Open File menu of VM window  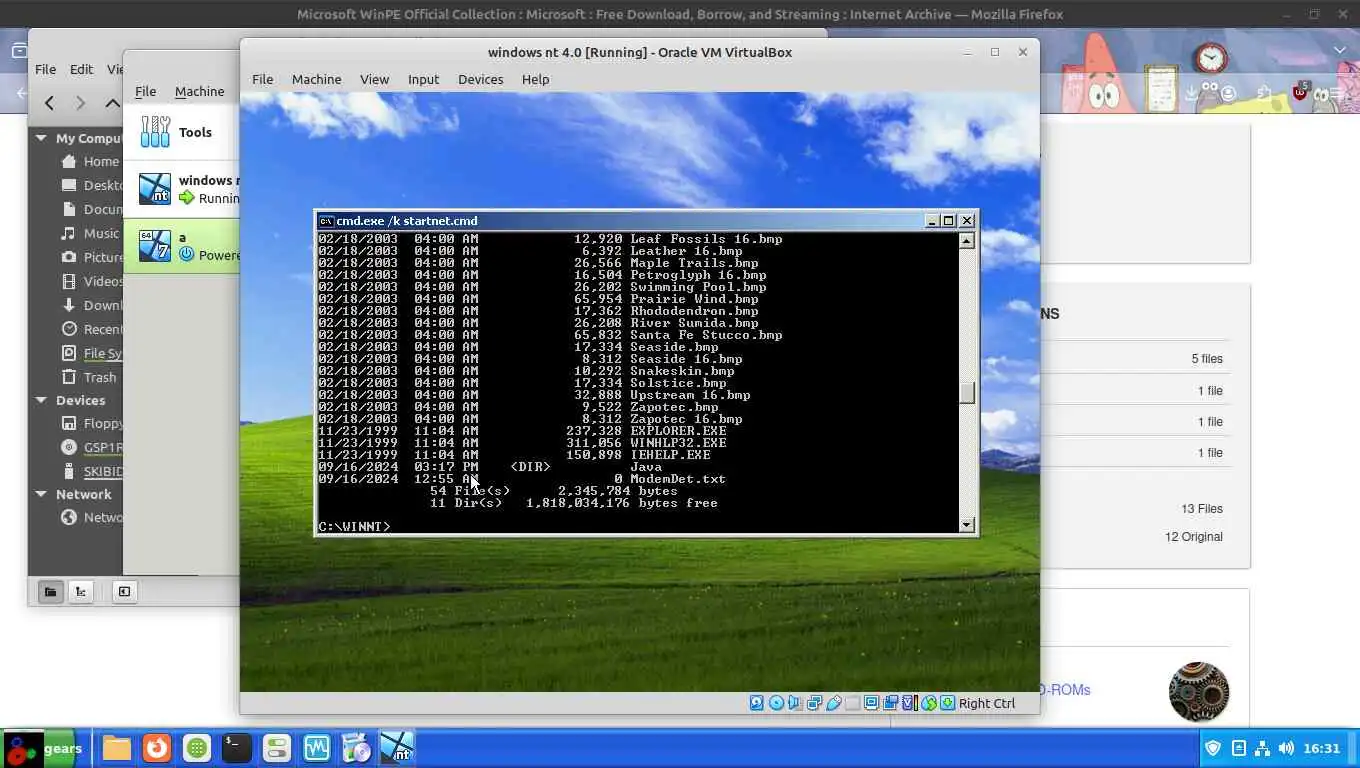pyautogui.click(x=262, y=79)
